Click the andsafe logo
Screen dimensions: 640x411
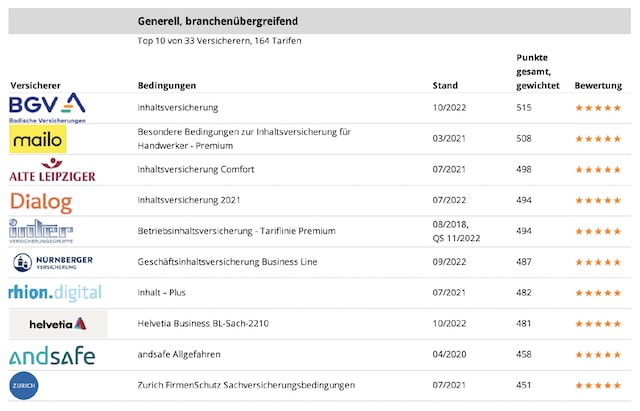(52, 355)
